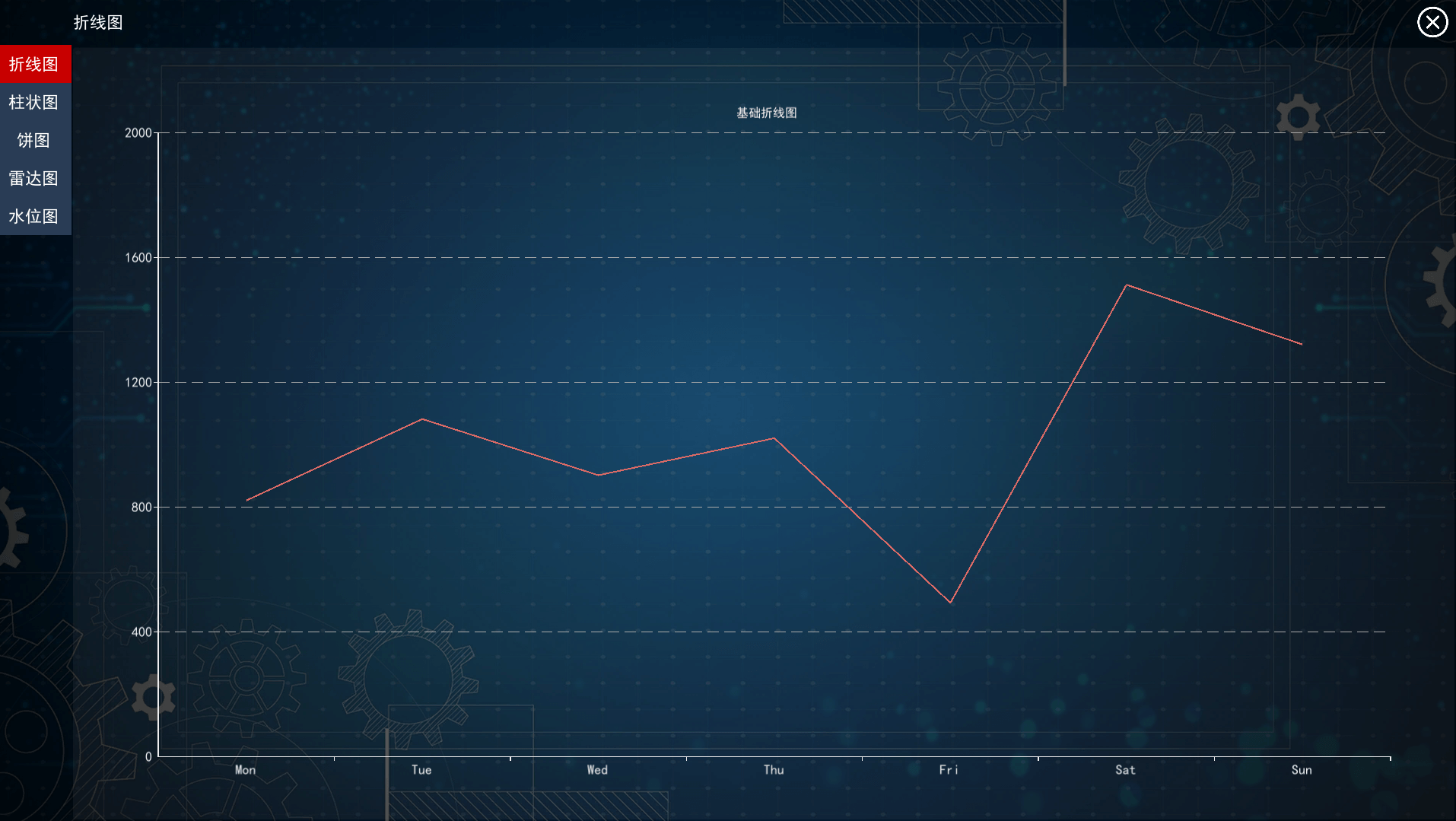Image resolution: width=1456 pixels, height=821 pixels.
Task: Click the Thu x-axis label
Action: [x=774, y=770]
